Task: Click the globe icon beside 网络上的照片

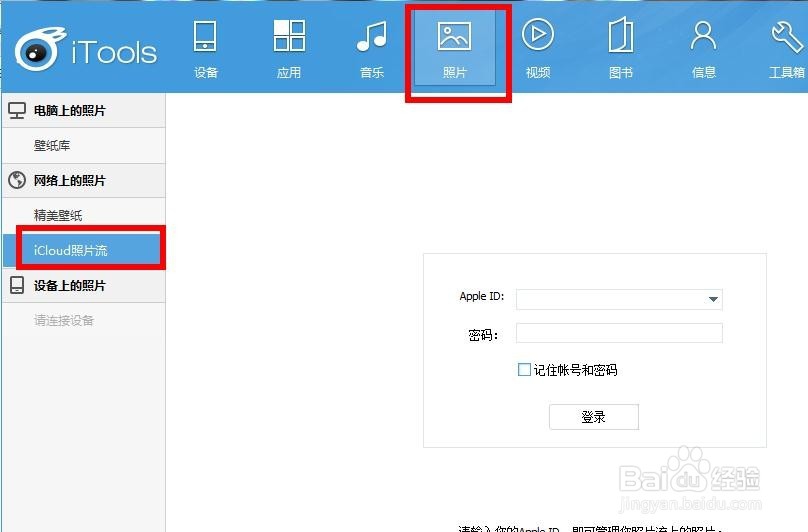Action: 17,180
